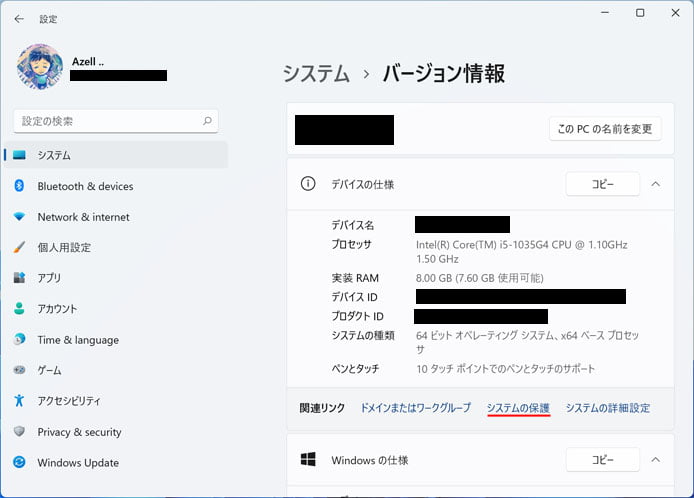Collapse the デバイスの仕様 section chevron
Viewport: 694px width, 498px height.
pyautogui.click(x=655, y=184)
